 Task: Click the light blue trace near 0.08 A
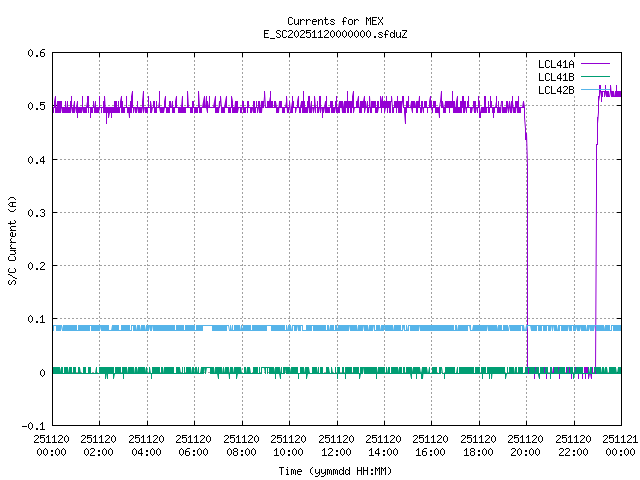click(300, 328)
